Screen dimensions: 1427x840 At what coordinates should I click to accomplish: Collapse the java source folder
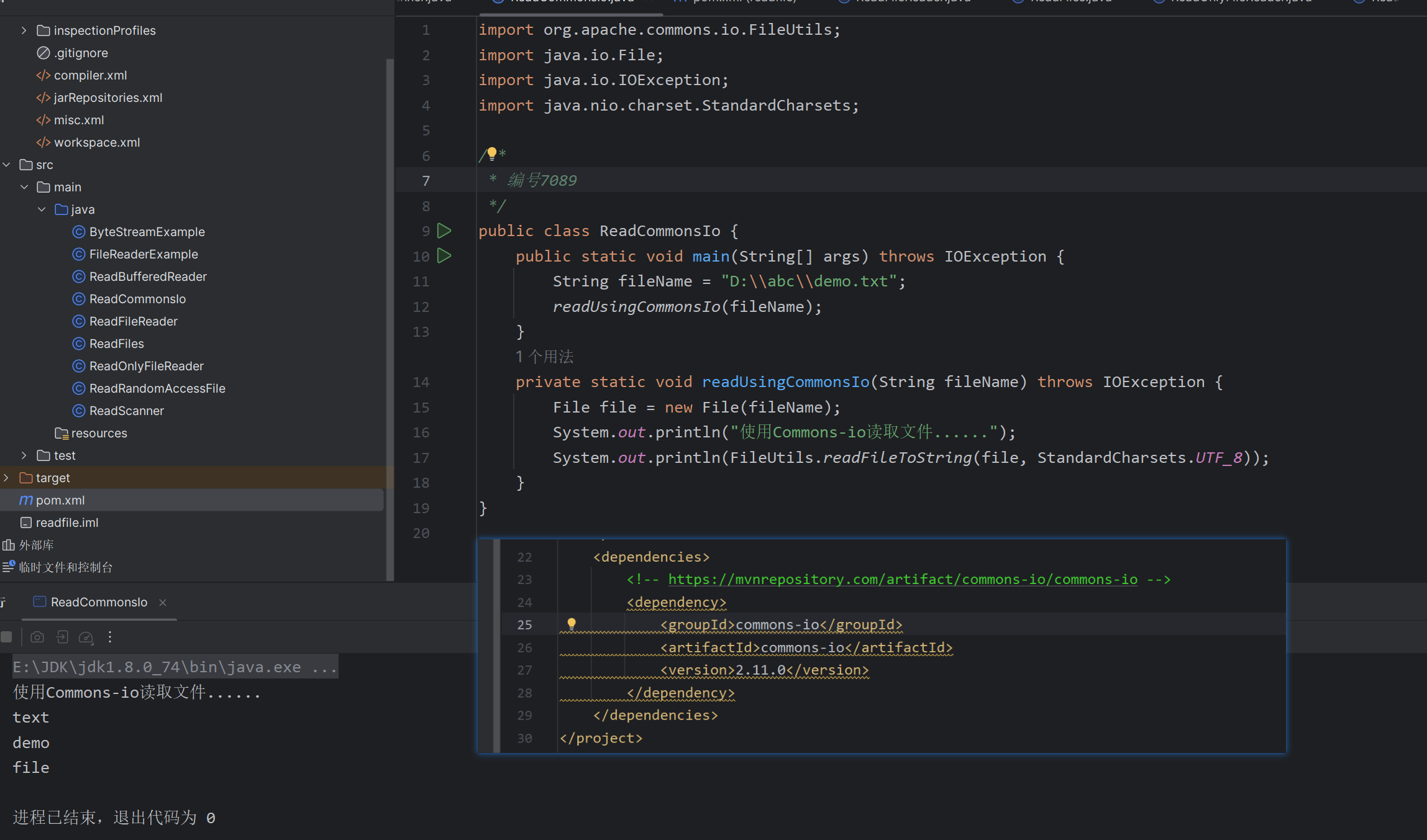(x=42, y=209)
